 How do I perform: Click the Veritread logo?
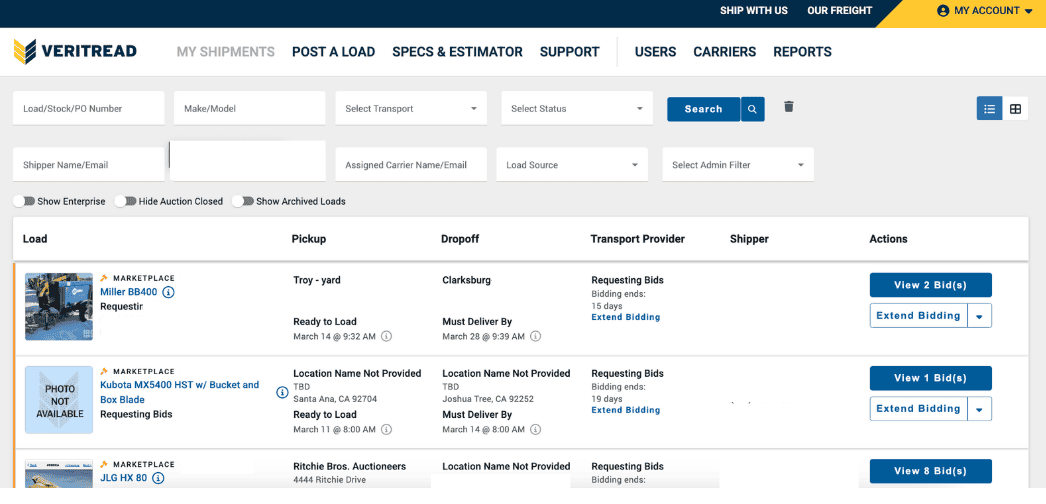coord(75,51)
